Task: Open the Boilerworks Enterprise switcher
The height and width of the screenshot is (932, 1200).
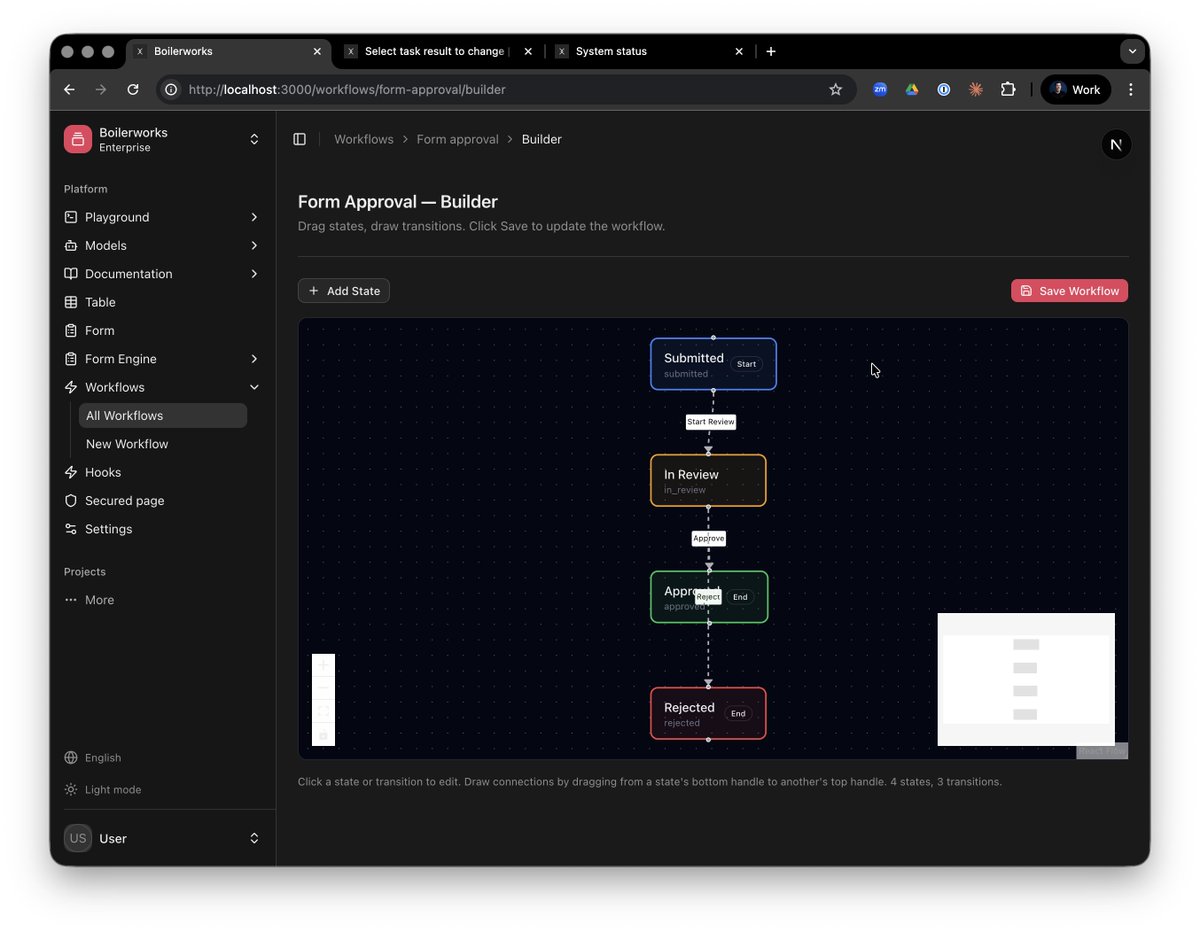Action: tap(162, 139)
